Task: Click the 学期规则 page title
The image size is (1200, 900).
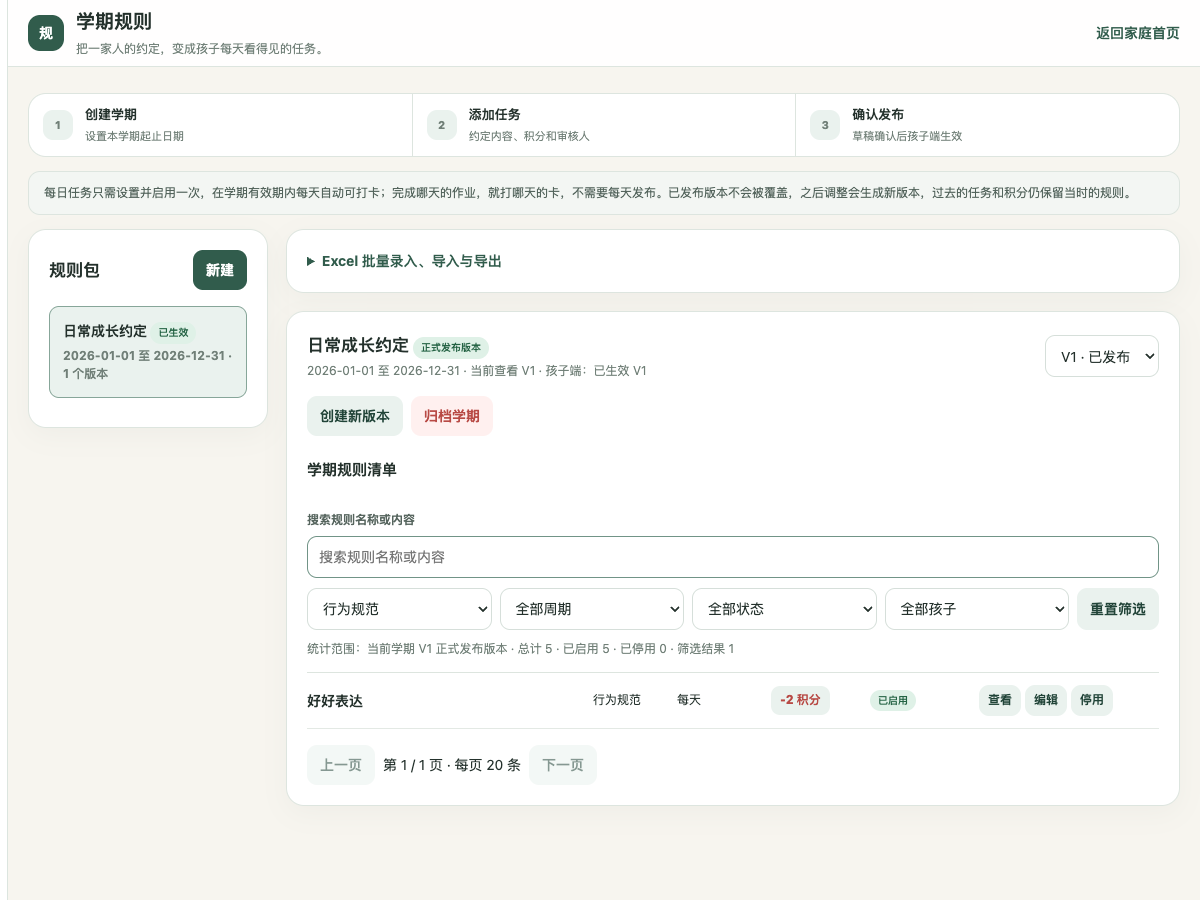Action: pyautogui.click(x=114, y=21)
